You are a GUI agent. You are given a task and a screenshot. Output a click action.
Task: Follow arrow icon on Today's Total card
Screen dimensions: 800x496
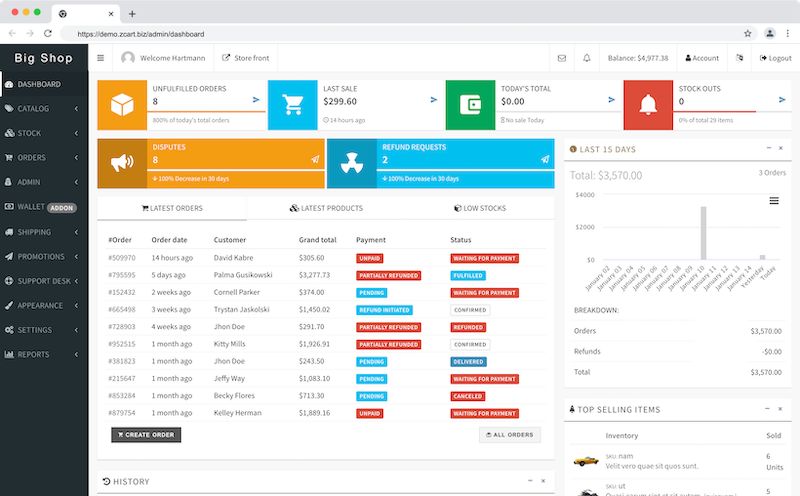pyautogui.click(x=612, y=100)
